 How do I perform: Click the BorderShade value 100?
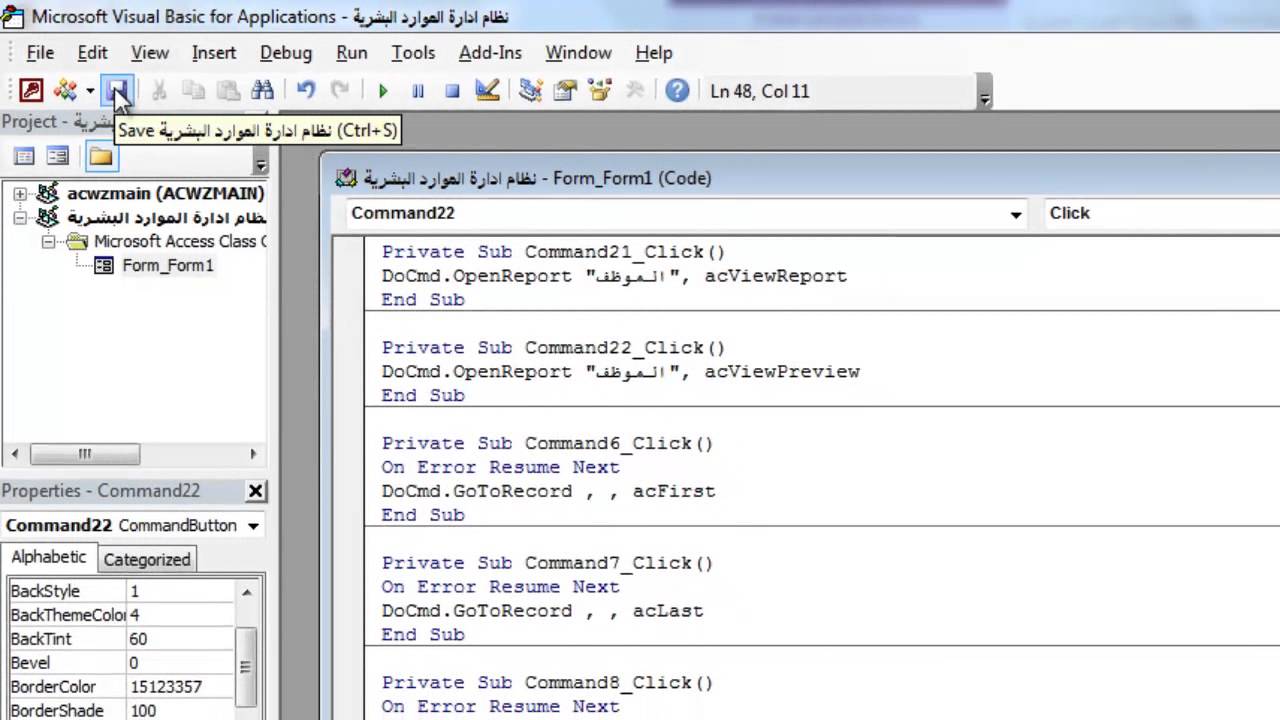point(180,711)
